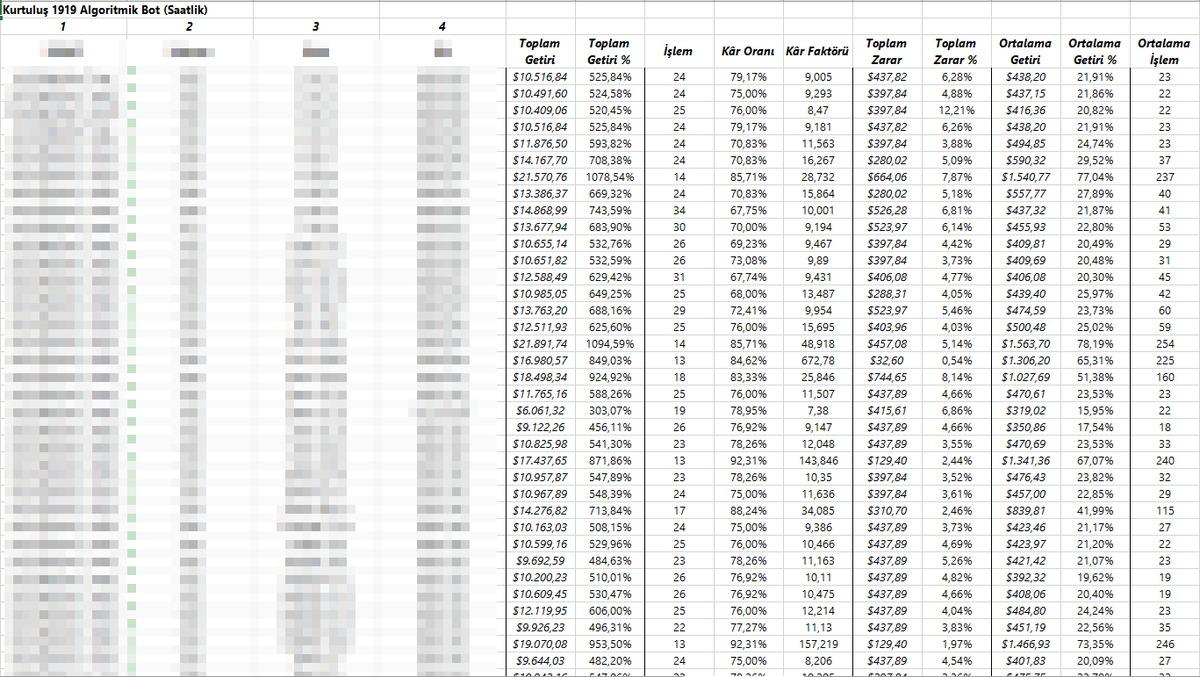This screenshot has width=1200, height=677.
Task: Click the 303,07% cell
Action: [610, 411]
